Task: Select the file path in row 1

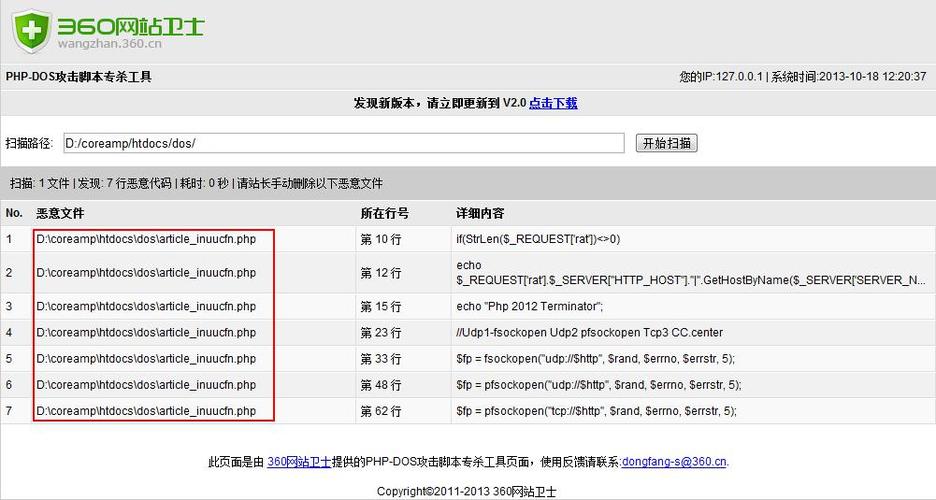Action: pos(146,239)
